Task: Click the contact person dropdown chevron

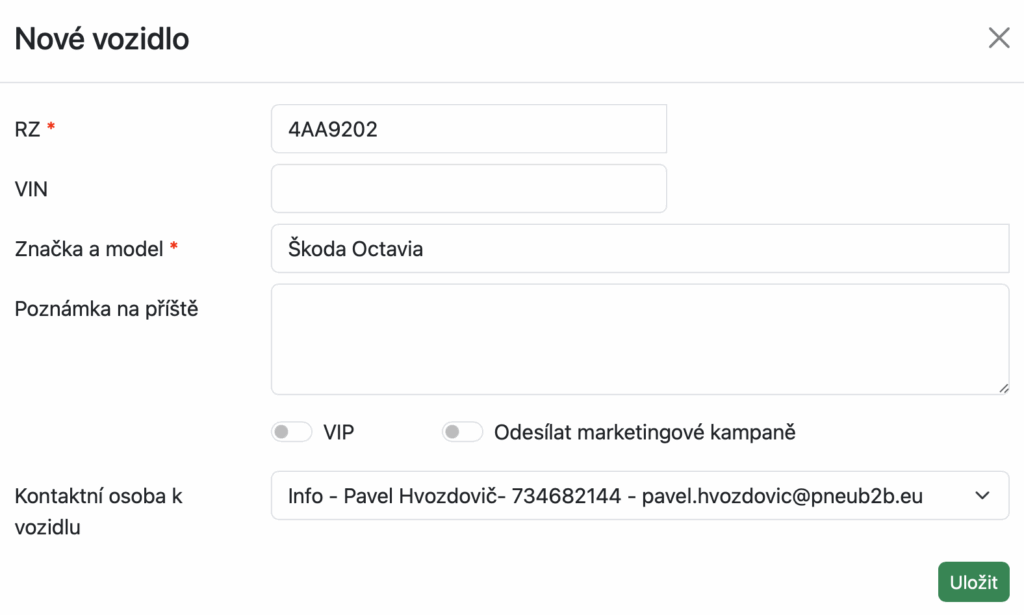Action: 982,496
